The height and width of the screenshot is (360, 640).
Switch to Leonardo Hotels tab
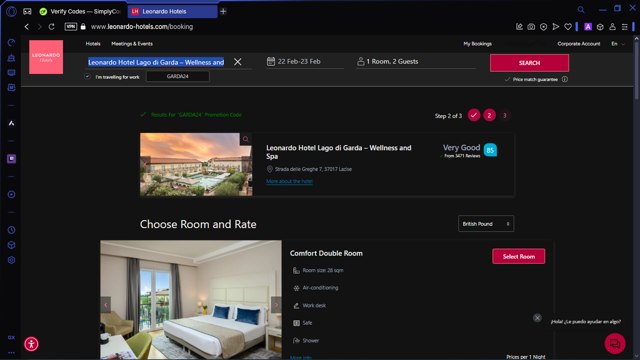point(172,11)
